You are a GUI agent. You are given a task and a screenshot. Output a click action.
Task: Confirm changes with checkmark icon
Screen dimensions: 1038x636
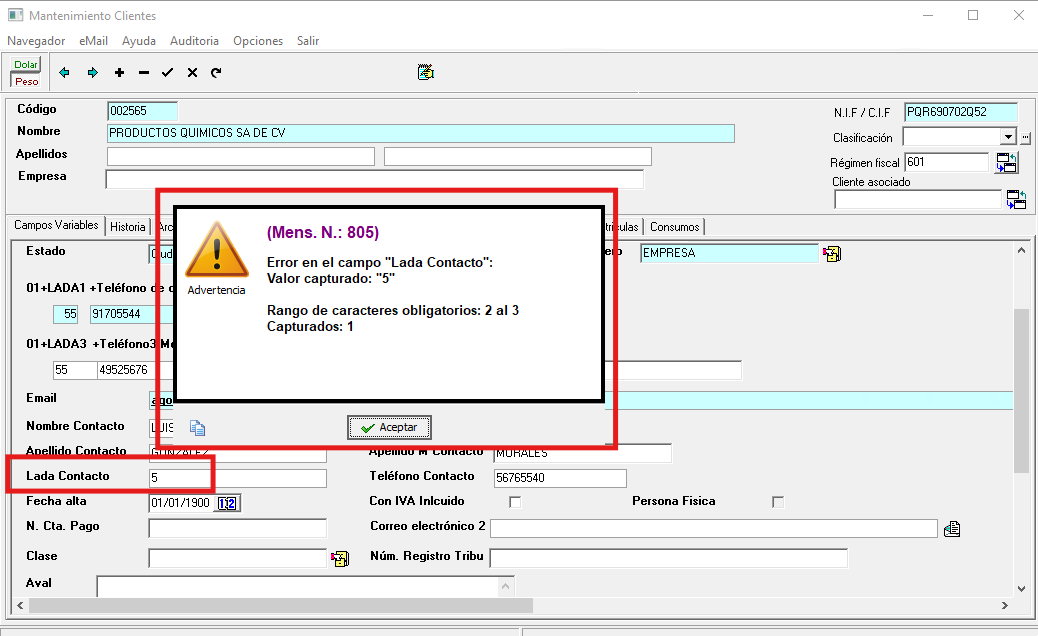(x=167, y=73)
